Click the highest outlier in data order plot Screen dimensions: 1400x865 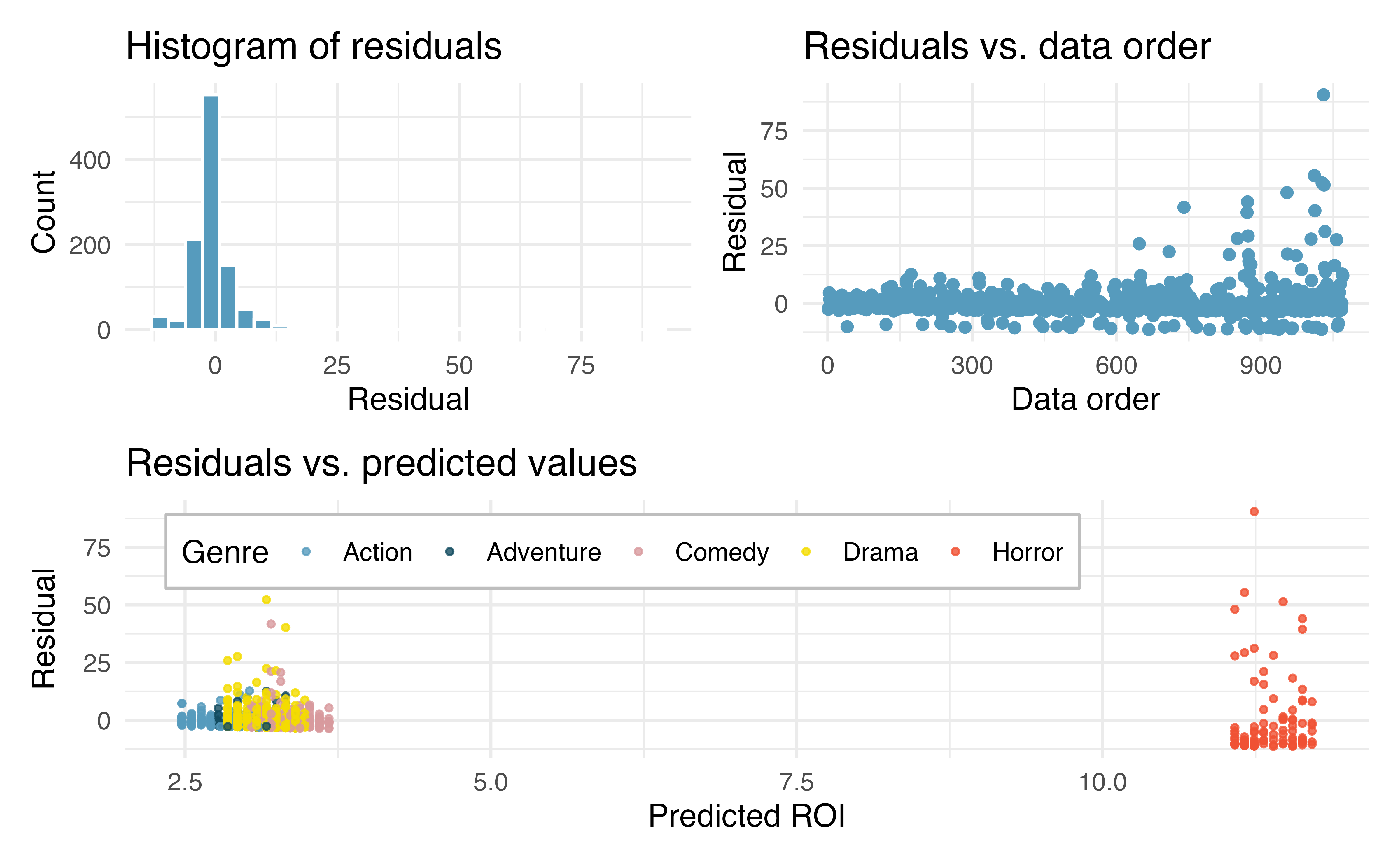pos(1323,95)
